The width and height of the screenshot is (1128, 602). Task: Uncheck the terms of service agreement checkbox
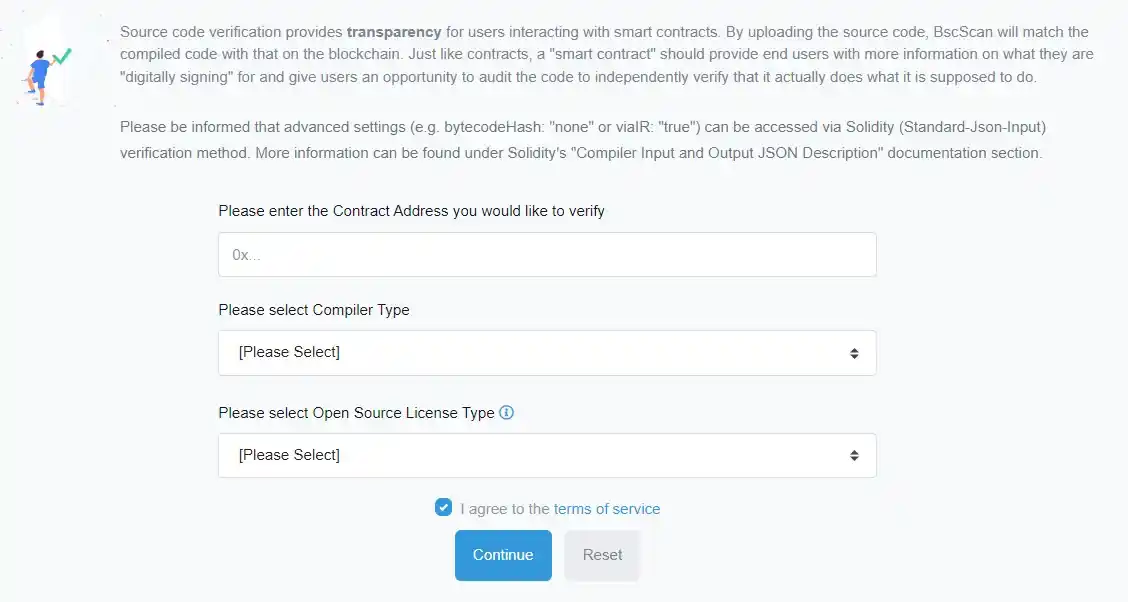(x=443, y=508)
